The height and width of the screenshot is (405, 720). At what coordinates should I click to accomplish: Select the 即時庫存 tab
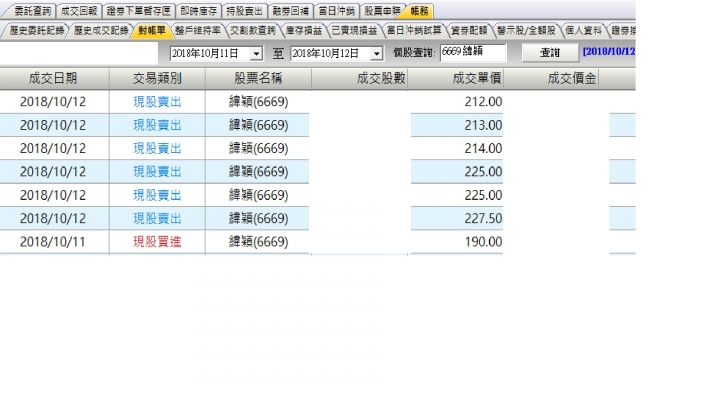(199, 11)
